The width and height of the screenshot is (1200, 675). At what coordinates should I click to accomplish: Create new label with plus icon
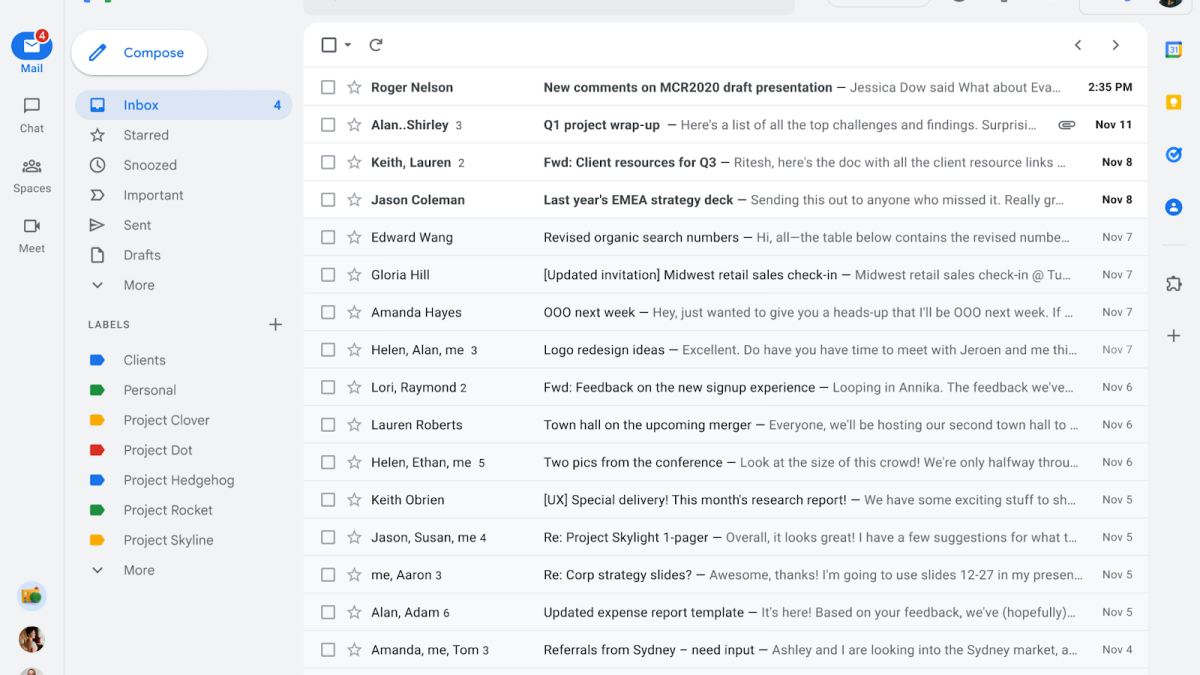(276, 324)
